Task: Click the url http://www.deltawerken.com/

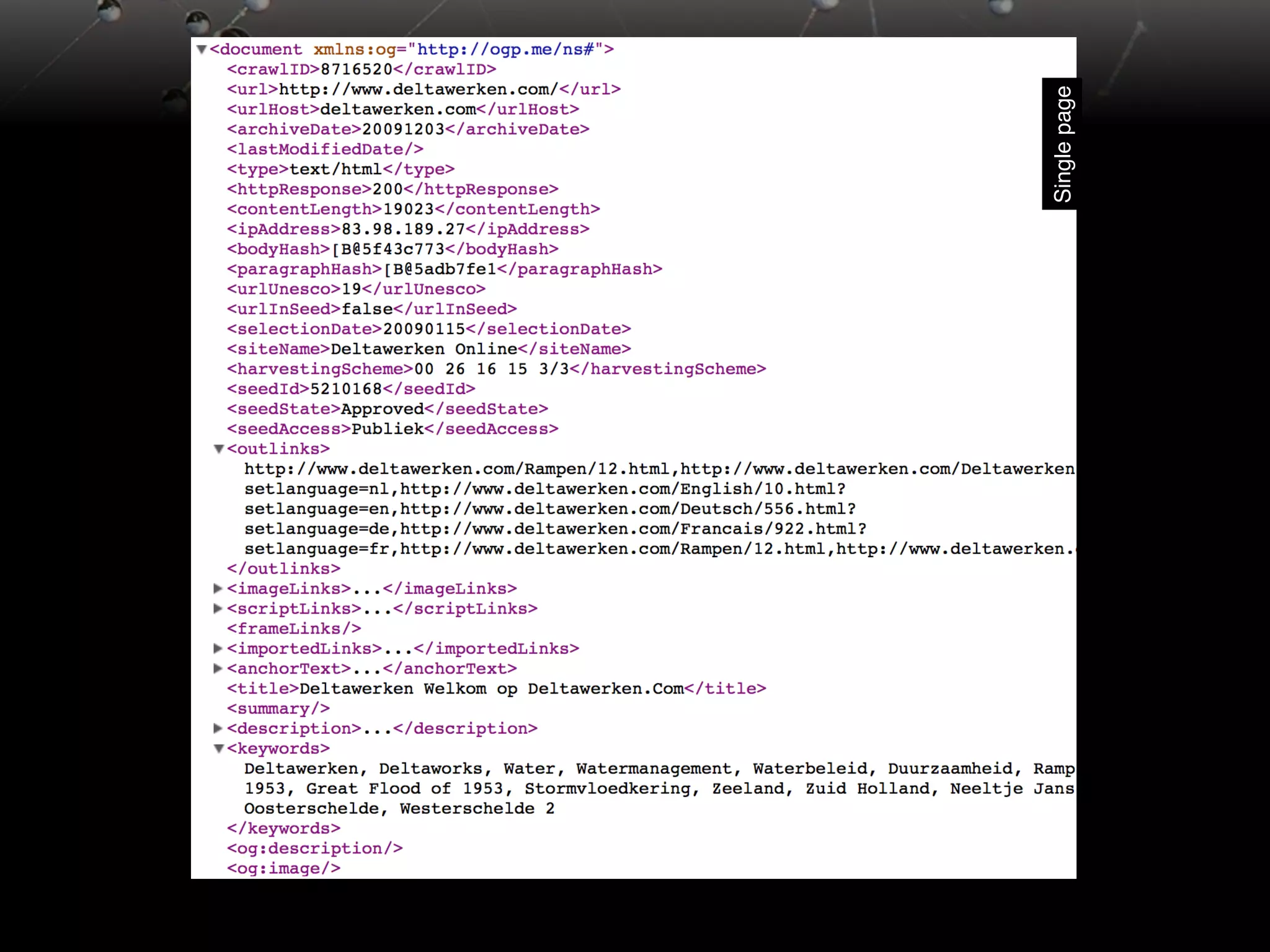Action: click(419, 89)
